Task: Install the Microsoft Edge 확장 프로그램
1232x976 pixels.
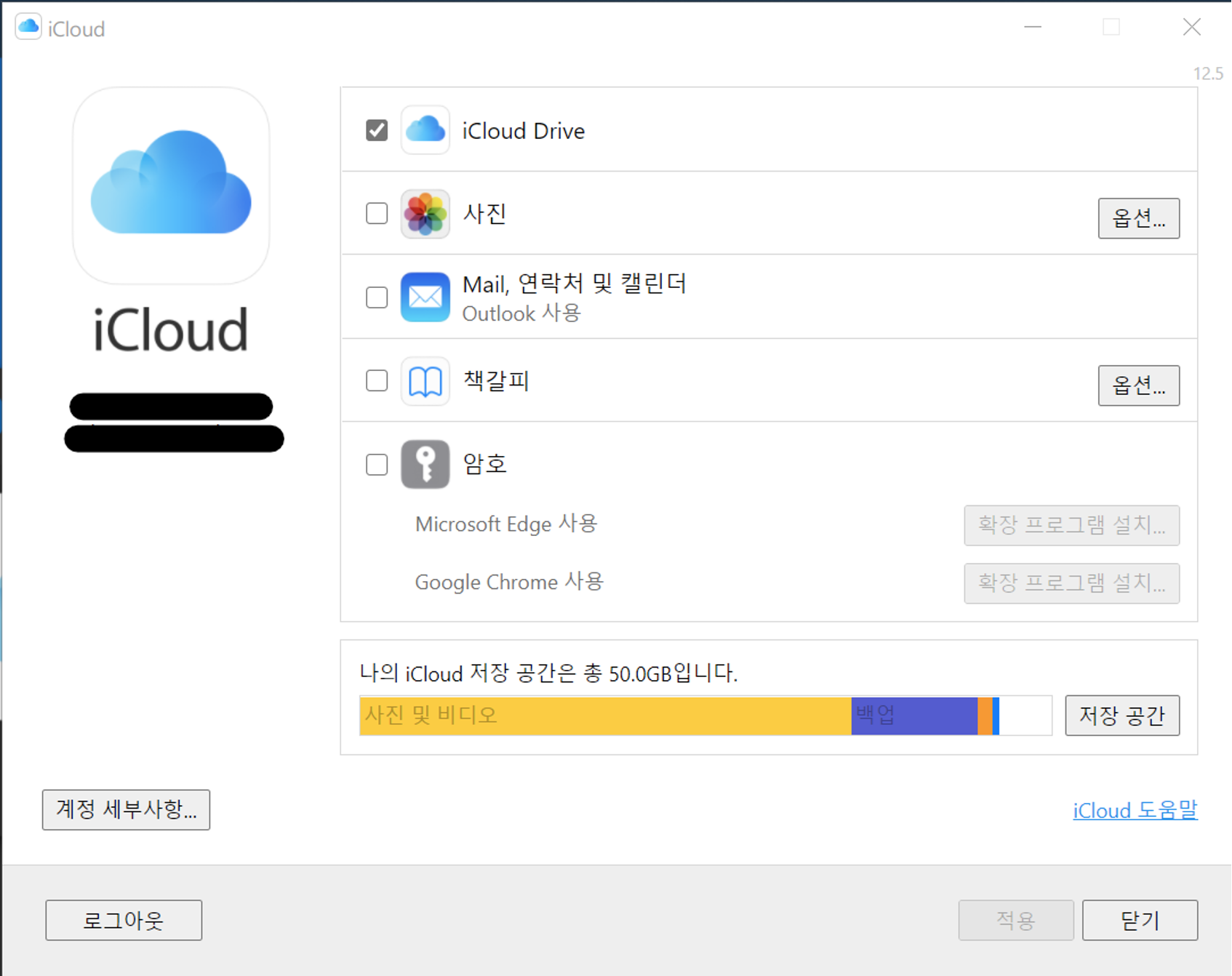Action: [1072, 525]
